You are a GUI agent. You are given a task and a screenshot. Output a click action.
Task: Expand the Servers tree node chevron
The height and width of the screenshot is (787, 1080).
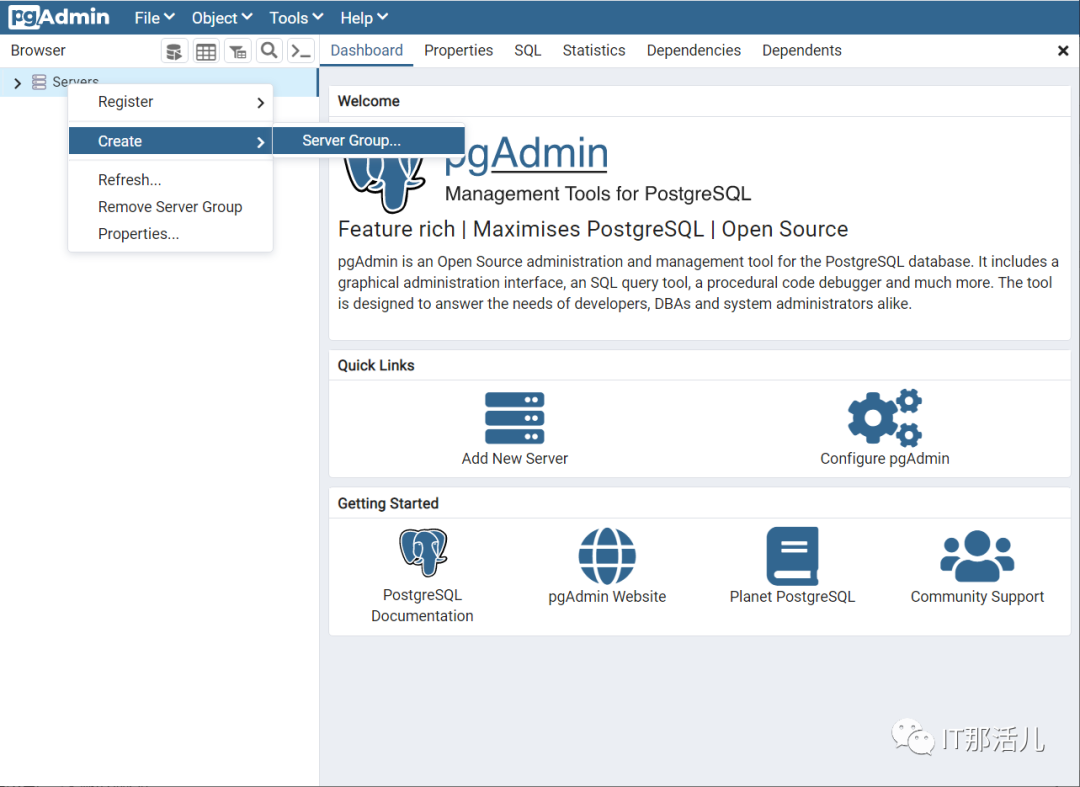tap(17, 83)
